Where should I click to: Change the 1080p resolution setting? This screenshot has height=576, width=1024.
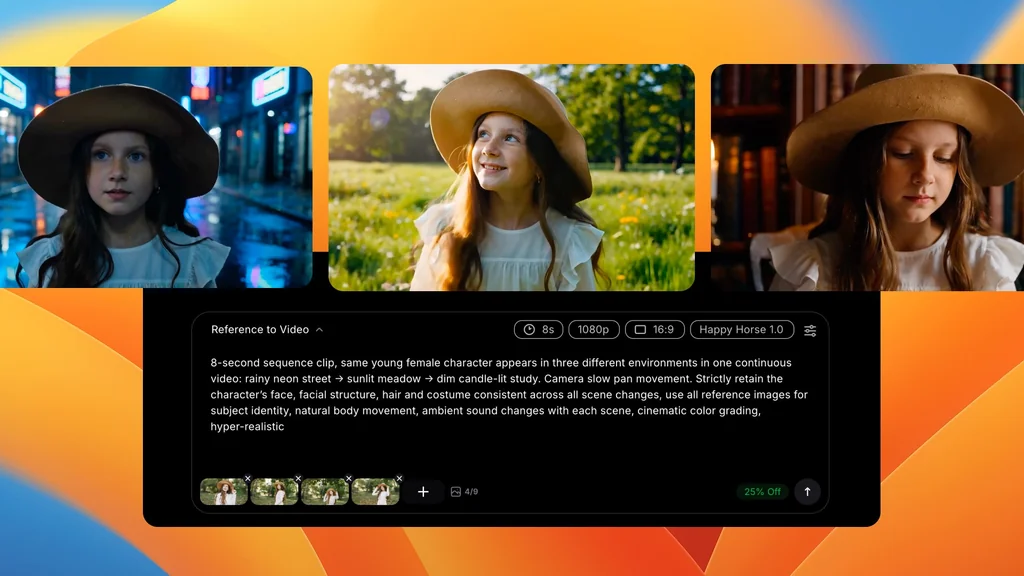(594, 330)
